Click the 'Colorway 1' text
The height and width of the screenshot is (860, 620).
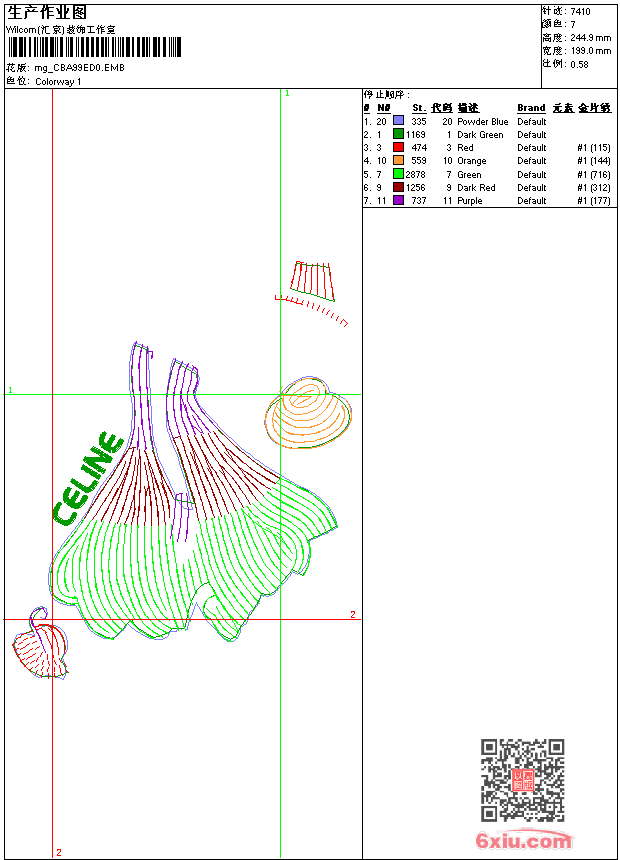pyautogui.click(x=58, y=82)
